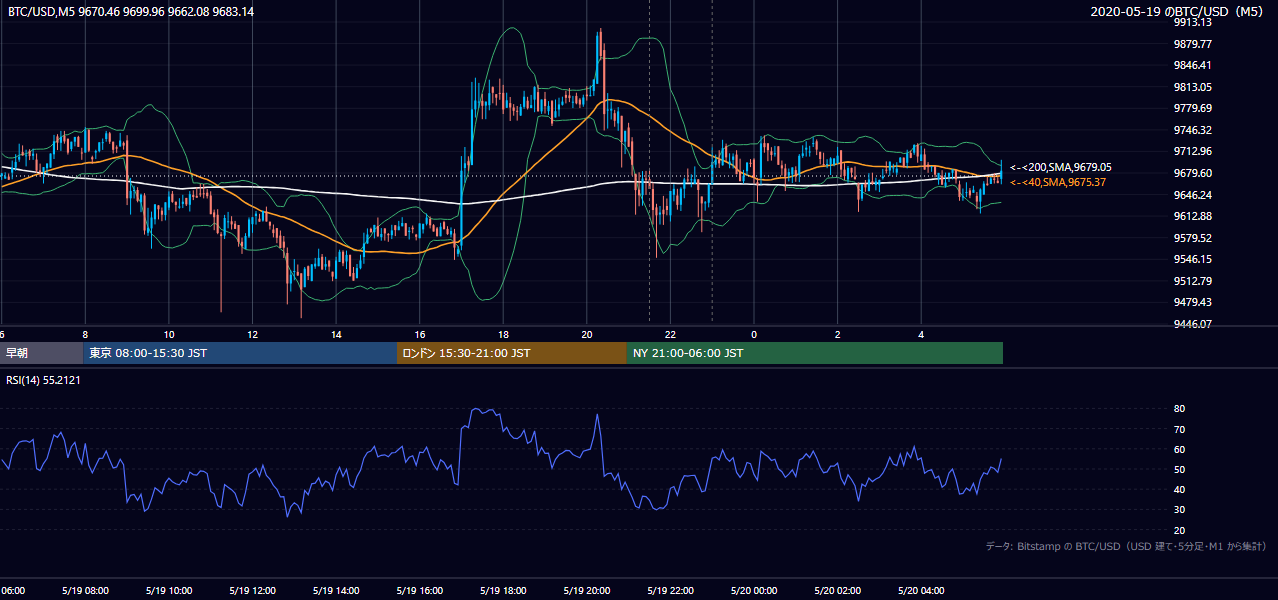1278x600 pixels.
Task: Click price axis value 9913.13
Action: click(x=1193, y=22)
